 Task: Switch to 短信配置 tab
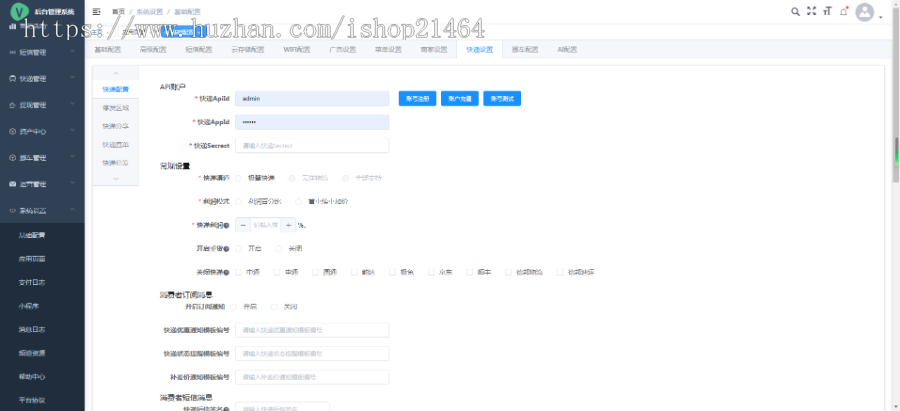(199, 50)
